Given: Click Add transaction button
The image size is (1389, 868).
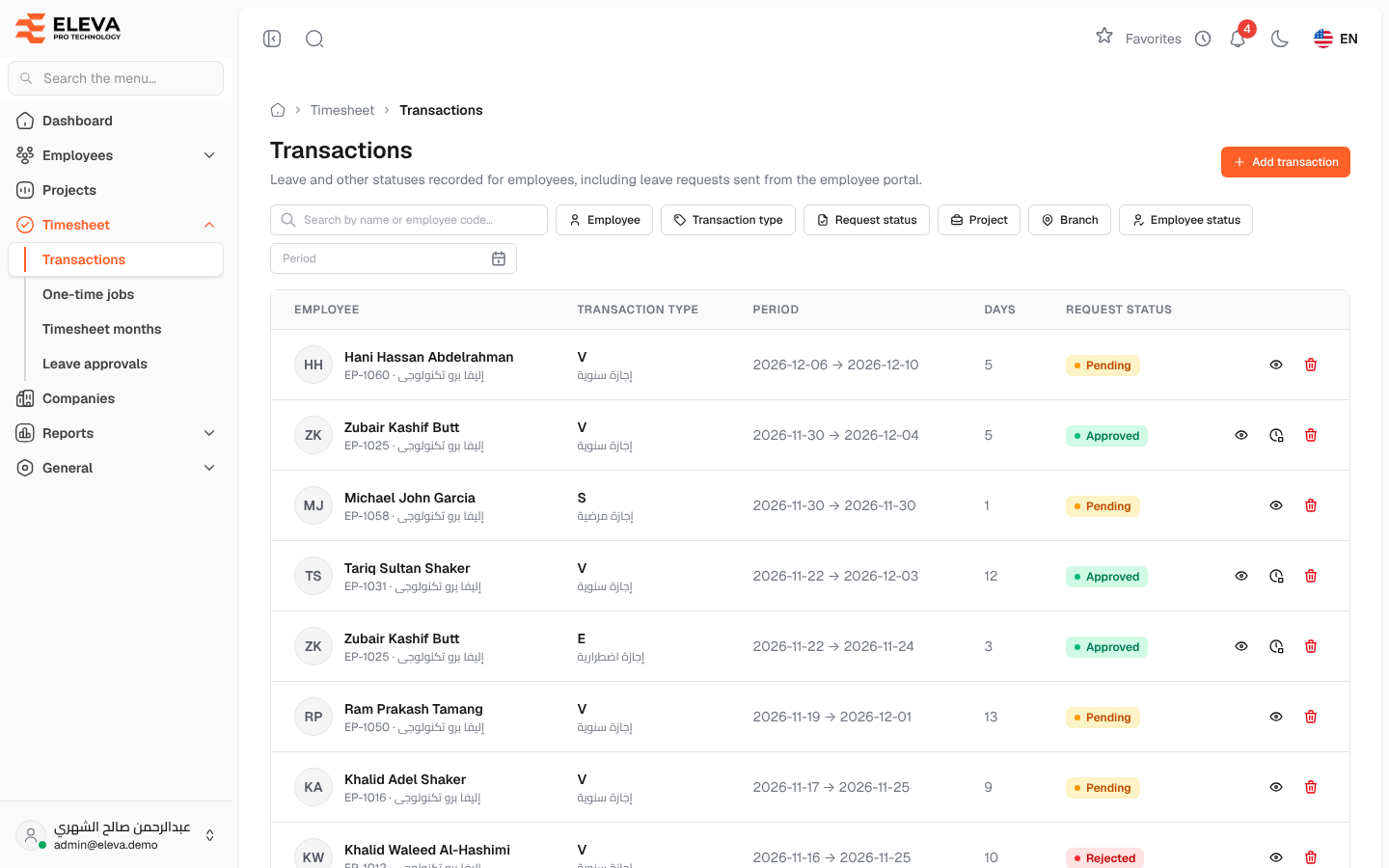Looking at the screenshot, I should point(1286,162).
